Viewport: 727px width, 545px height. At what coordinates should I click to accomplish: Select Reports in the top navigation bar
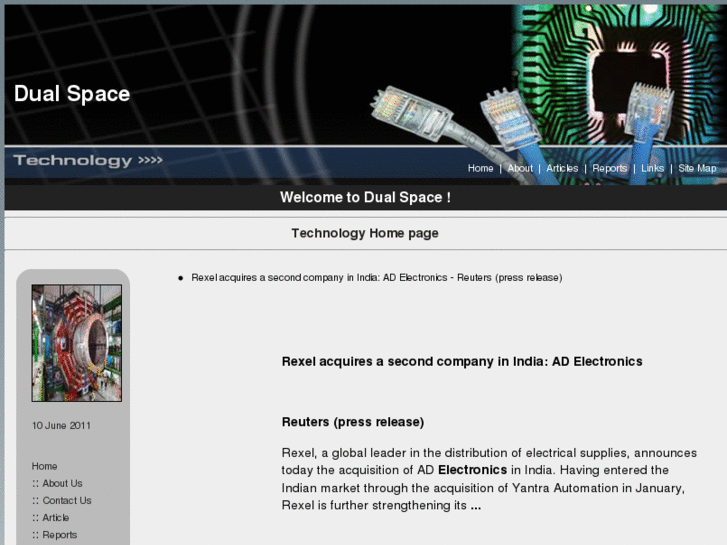point(609,168)
